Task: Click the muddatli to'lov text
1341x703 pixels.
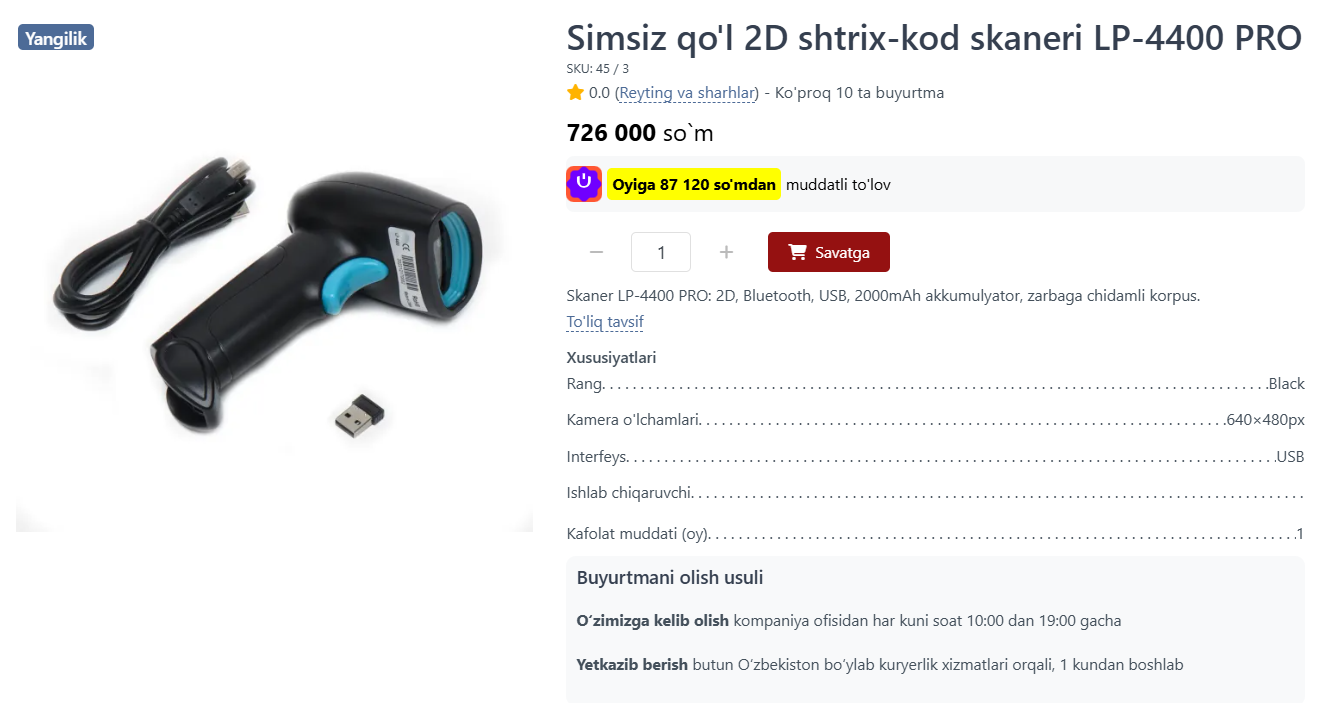Action: click(838, 184)
